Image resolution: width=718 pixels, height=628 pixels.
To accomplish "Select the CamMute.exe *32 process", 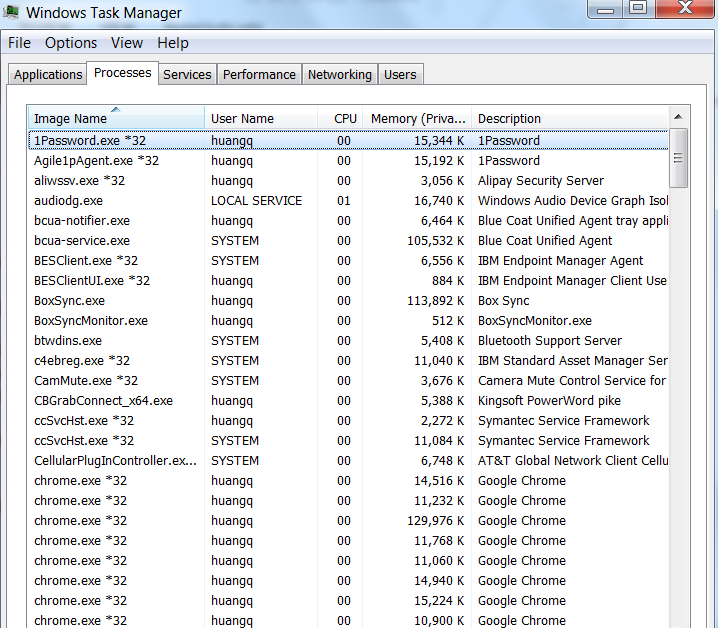I will pos(348,381).
